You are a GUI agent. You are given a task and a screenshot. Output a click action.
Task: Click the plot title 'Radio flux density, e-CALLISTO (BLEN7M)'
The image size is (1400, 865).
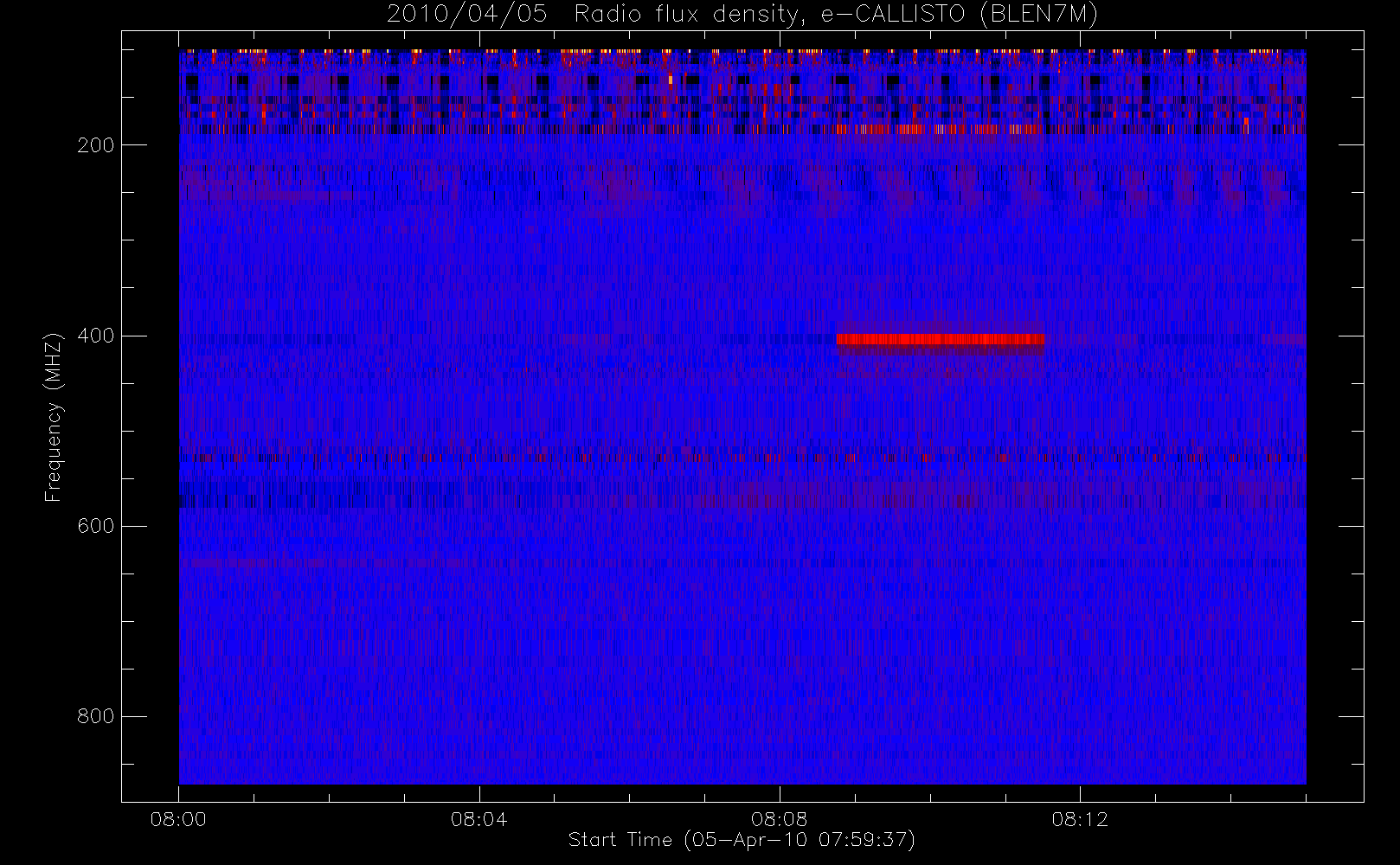click(x=836, y=15)
